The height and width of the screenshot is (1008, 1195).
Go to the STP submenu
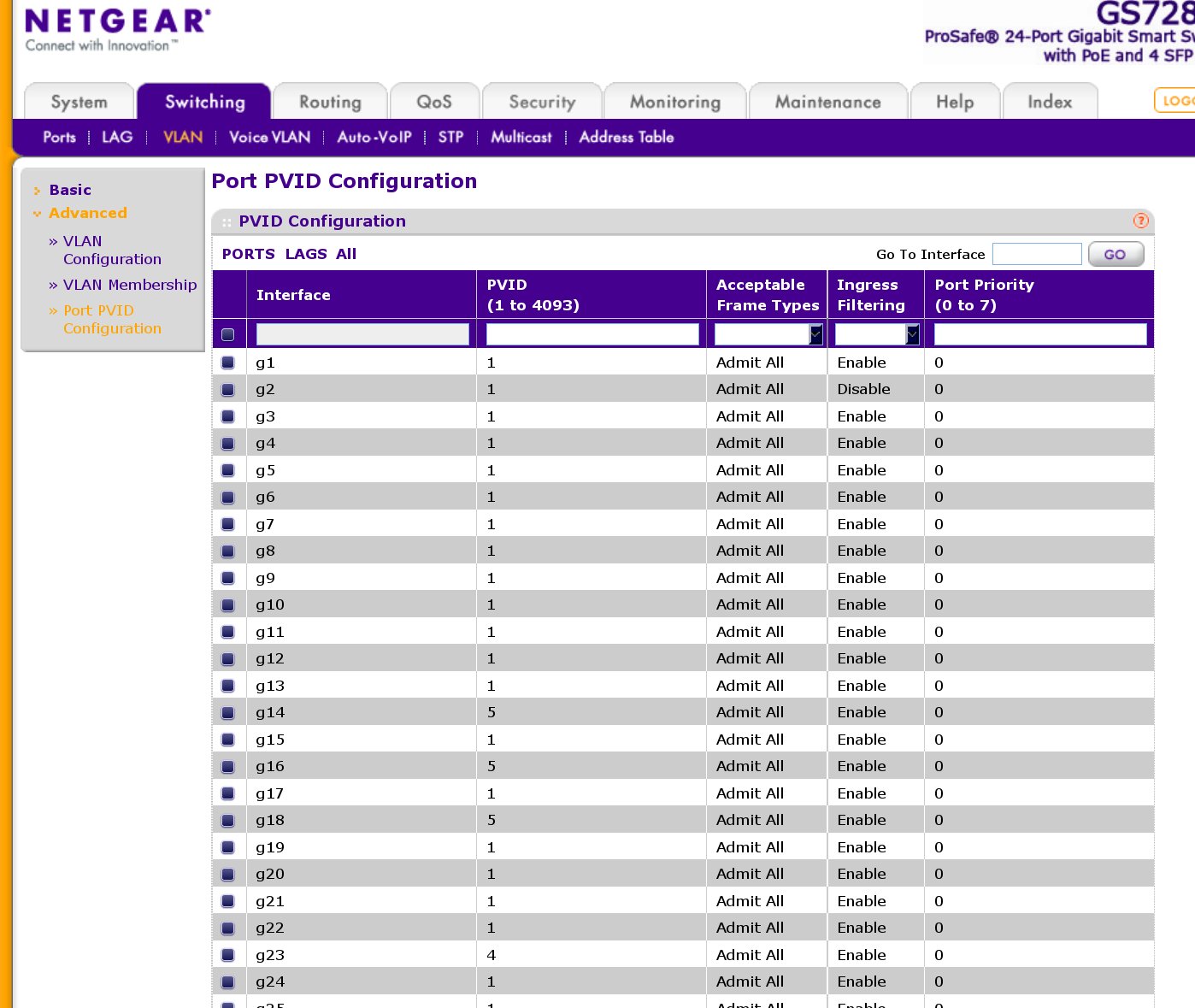tap(450, 137)
